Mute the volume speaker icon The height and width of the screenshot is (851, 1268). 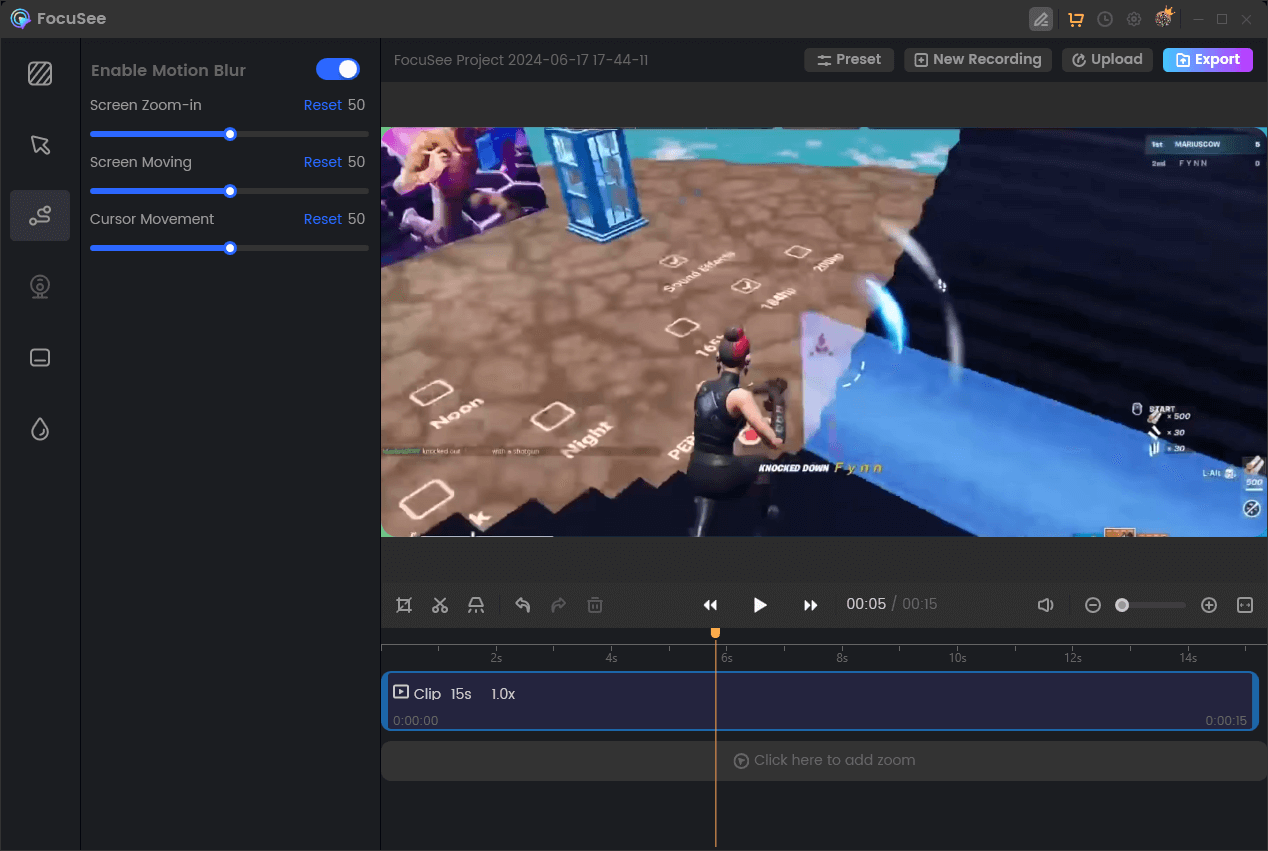(x=1046, y=605)
